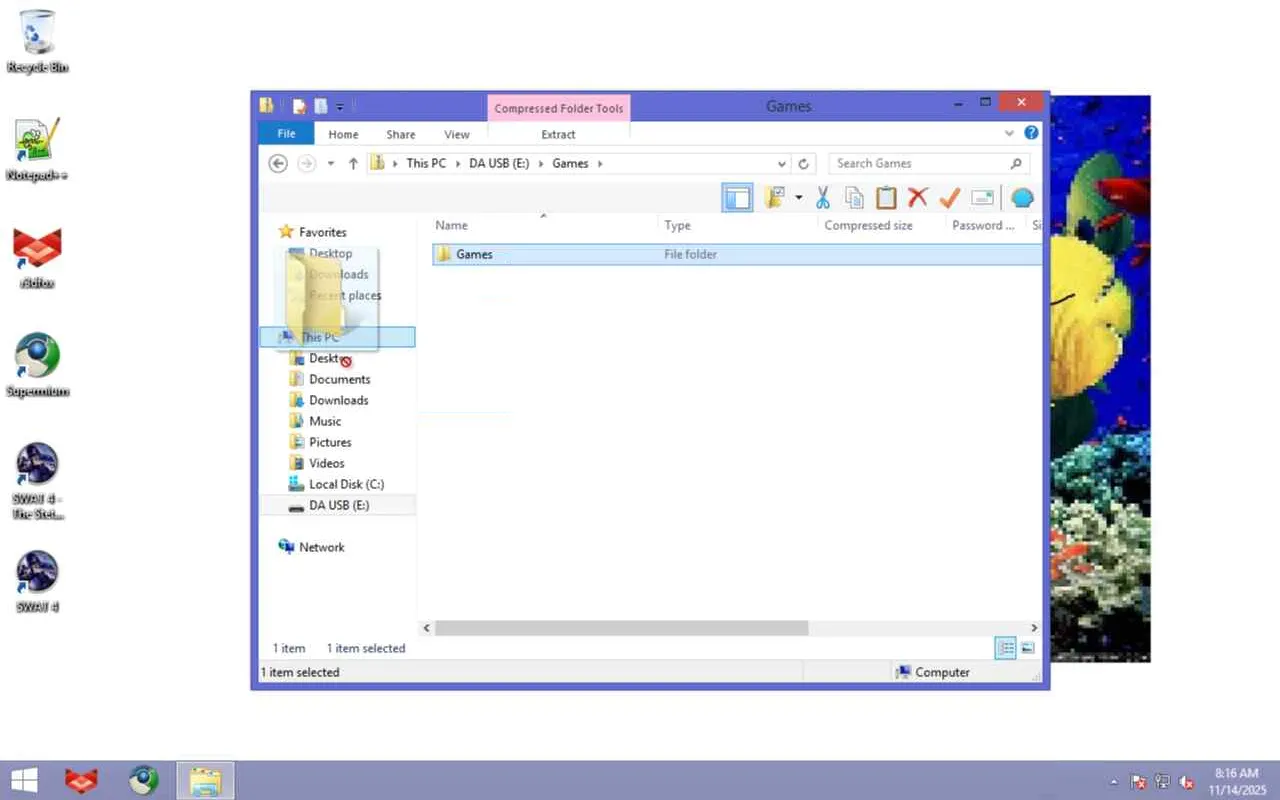
Task: Click the Copy icon in the toolbar
Action: pyautogui.click(x=854, y=198)
